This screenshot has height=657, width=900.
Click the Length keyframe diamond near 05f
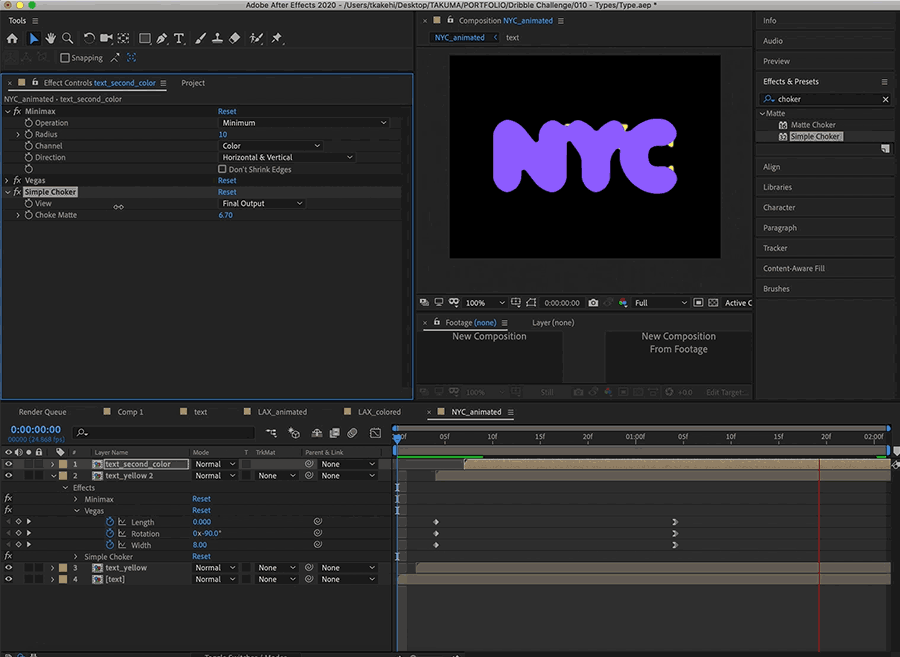pos(436,522)
